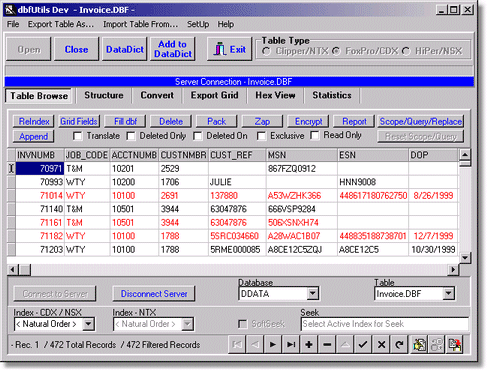
Task: Toggle the Deleted Only checkbox
Action: tap(131, 136)
